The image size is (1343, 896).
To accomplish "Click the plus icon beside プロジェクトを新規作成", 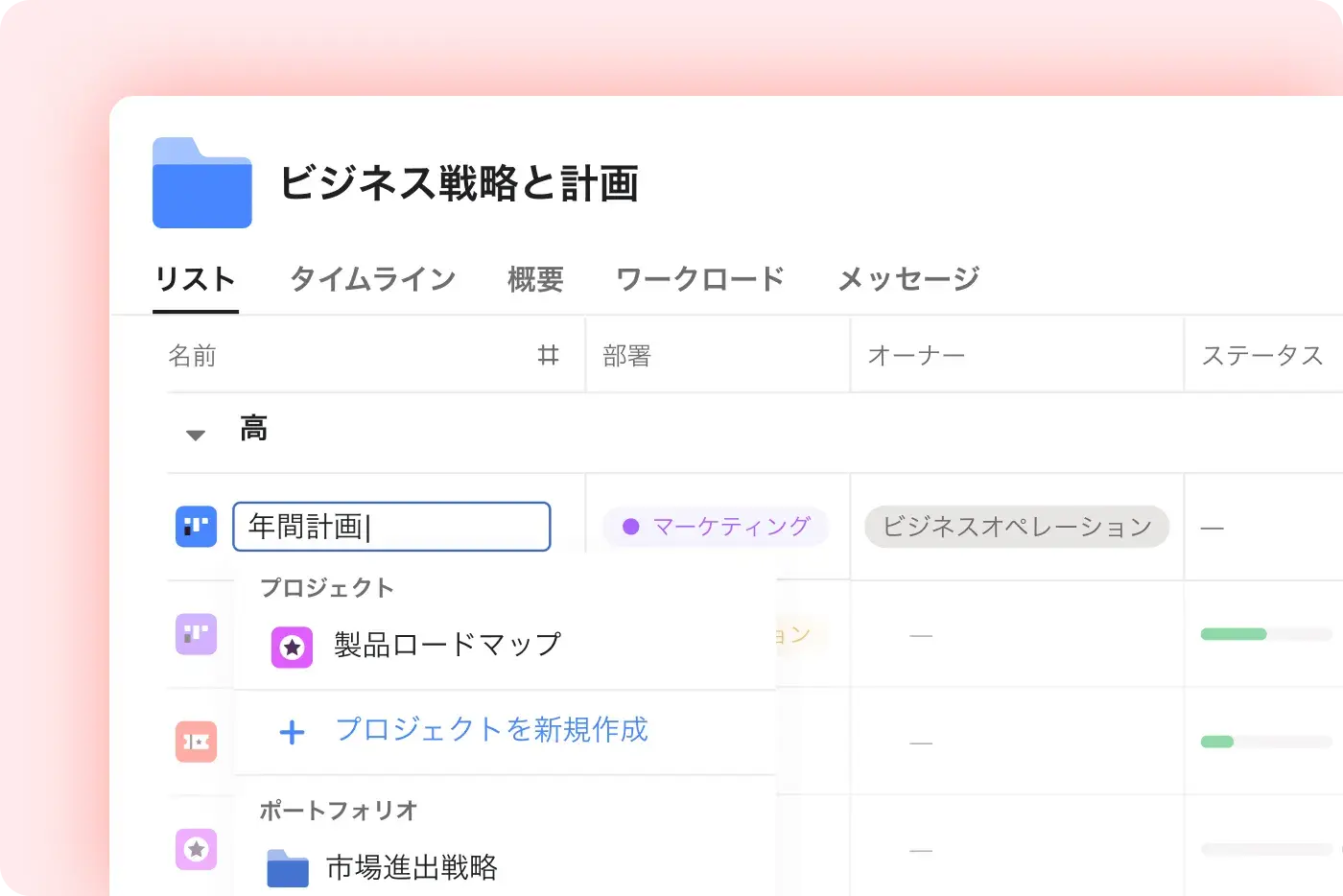I will coord(292,733).
